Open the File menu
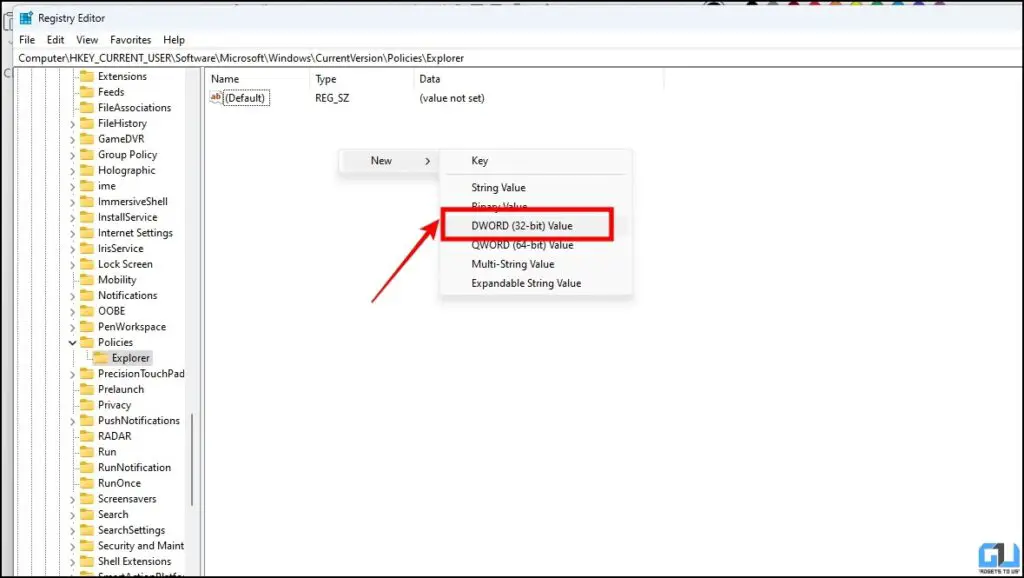Image resolution: width=1024 pixels, height=578 pixels. tap(27, 40)
